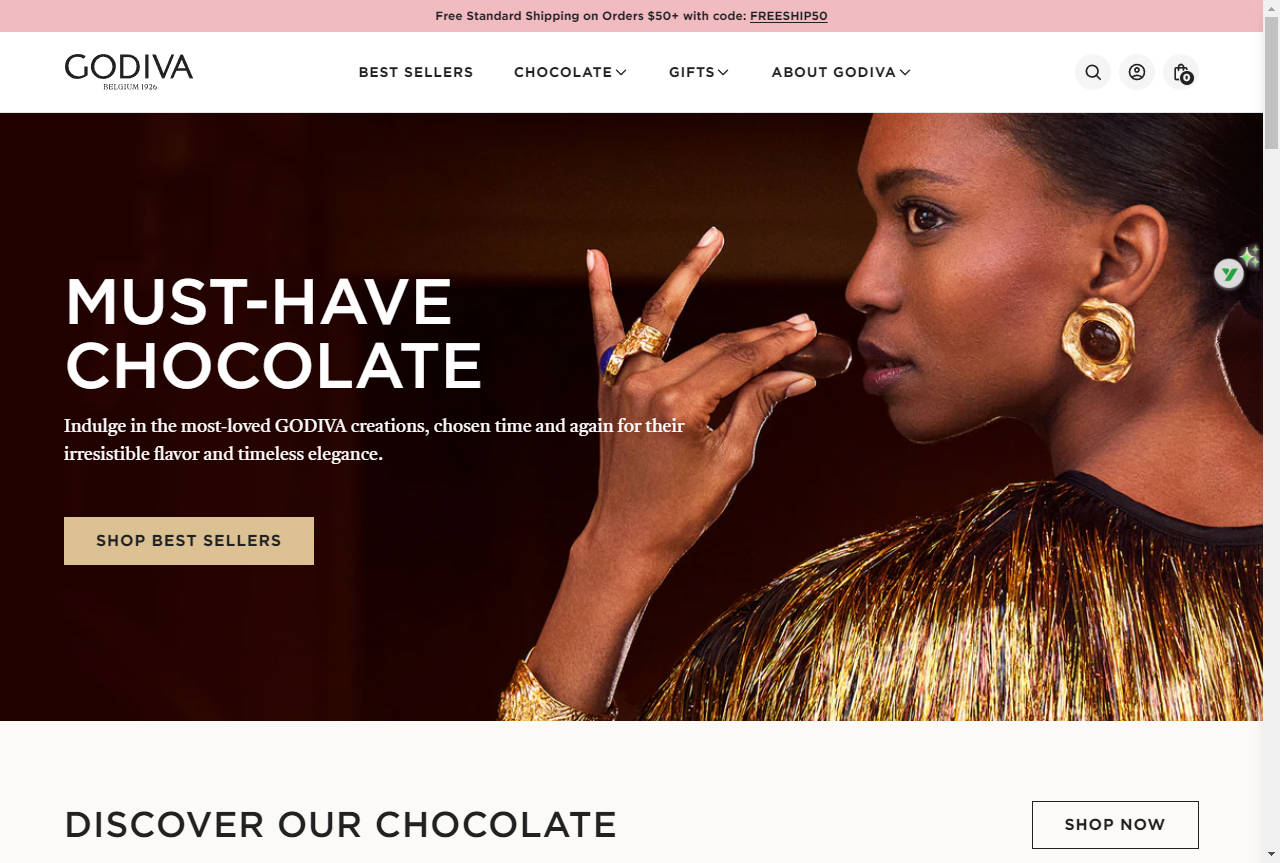1280x863 pixels.
Task: Open the shopping bag cart icon
Action: pyautogui.click(x=1181, y=72)
